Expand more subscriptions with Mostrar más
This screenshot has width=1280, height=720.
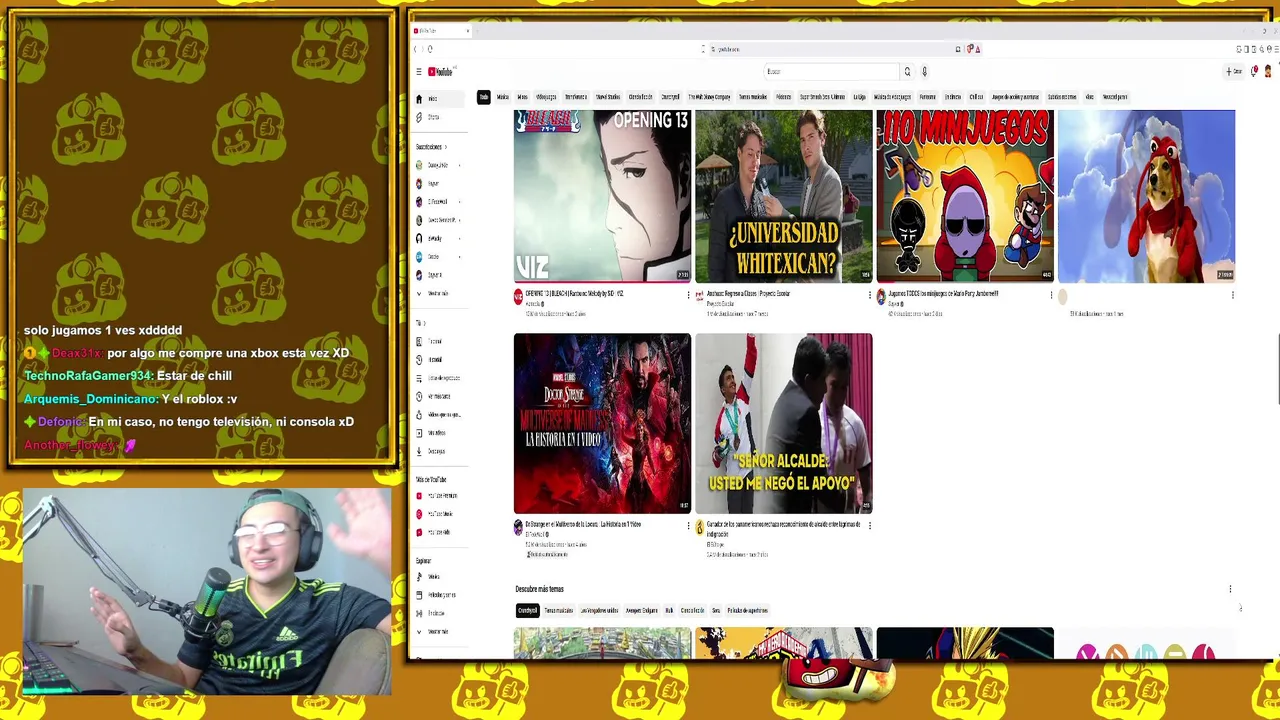(440, 293)
